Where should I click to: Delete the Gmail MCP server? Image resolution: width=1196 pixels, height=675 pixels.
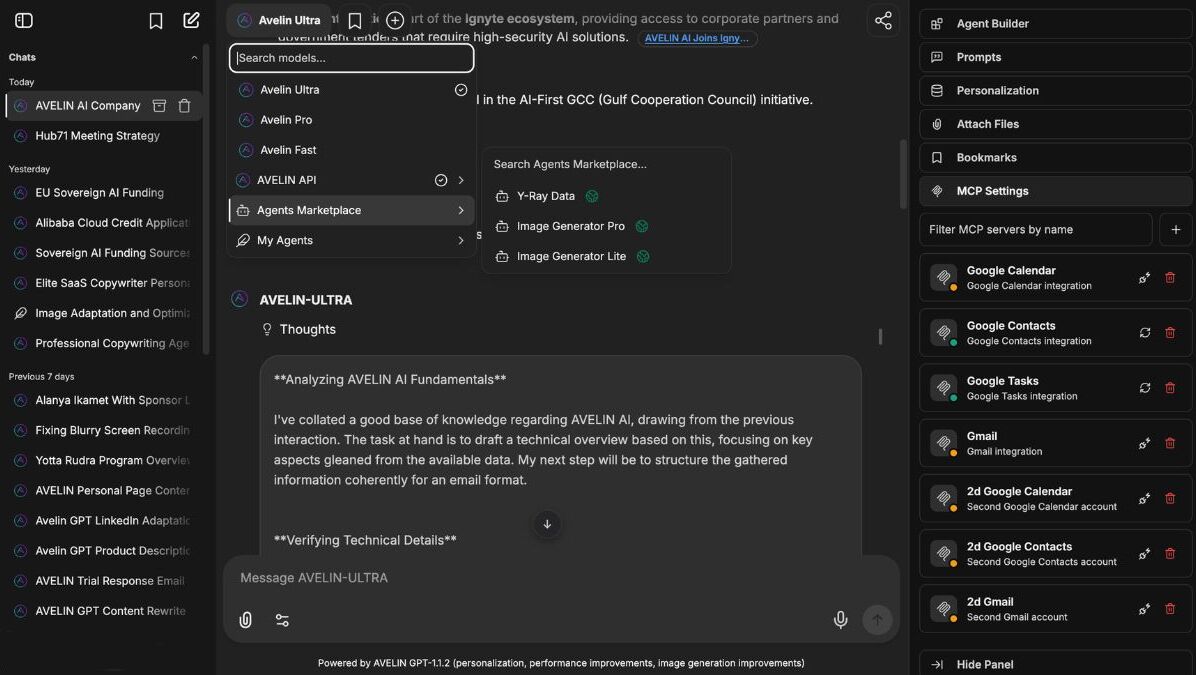pyautogui.click(x=1170, y=443)
